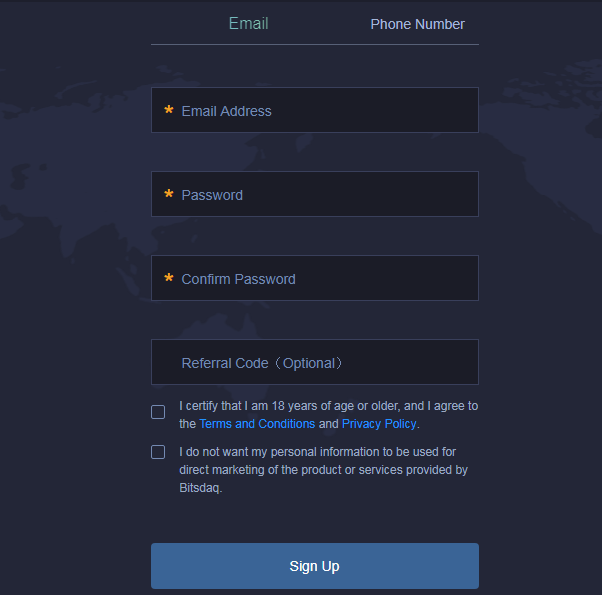Open the Privacy Policy link
The height and width of the screenshot is (595, 602).
[379, 424]
